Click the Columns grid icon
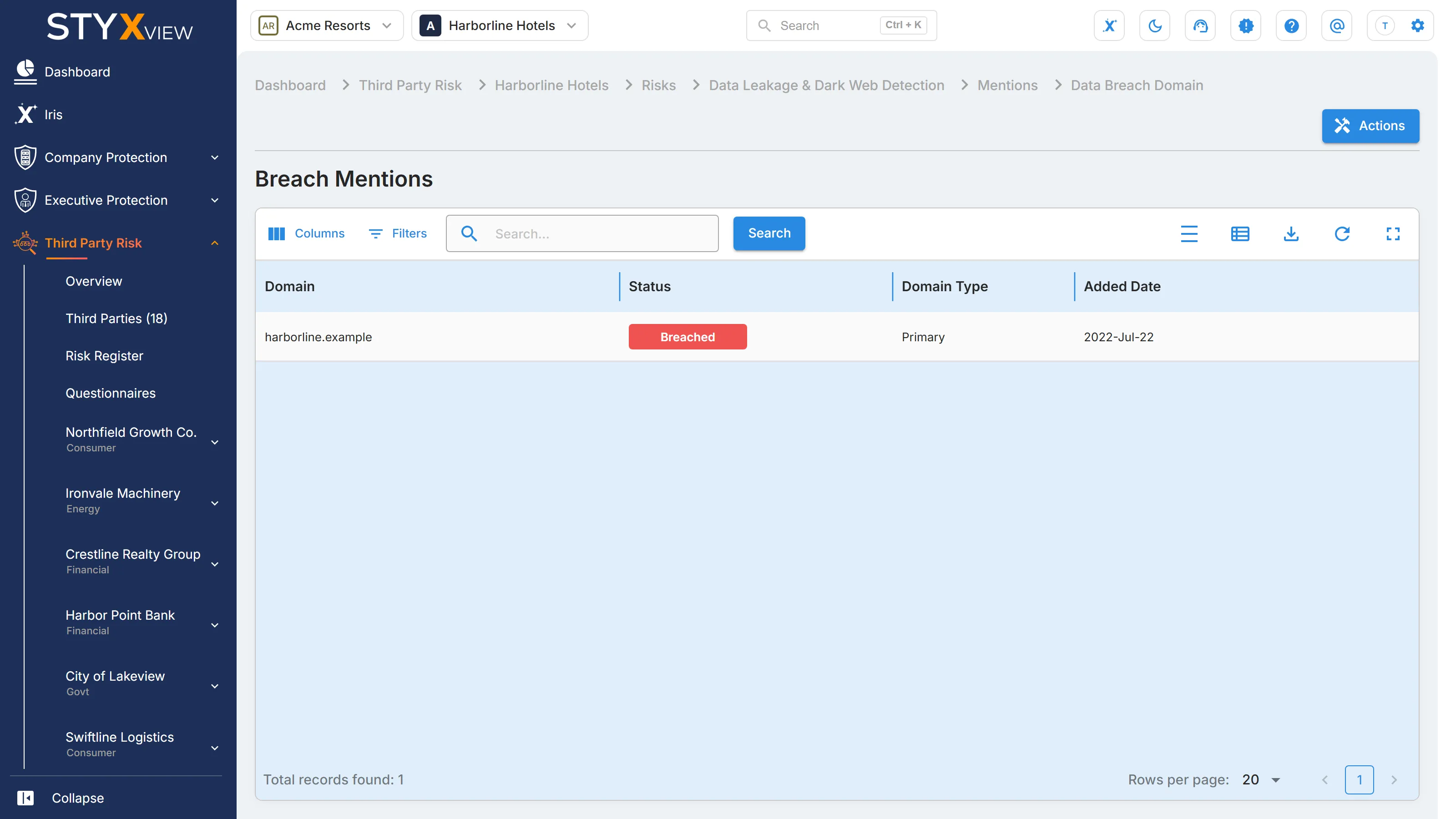Image resolution: width=1456 pixels, height=819 pixels. 276,233
